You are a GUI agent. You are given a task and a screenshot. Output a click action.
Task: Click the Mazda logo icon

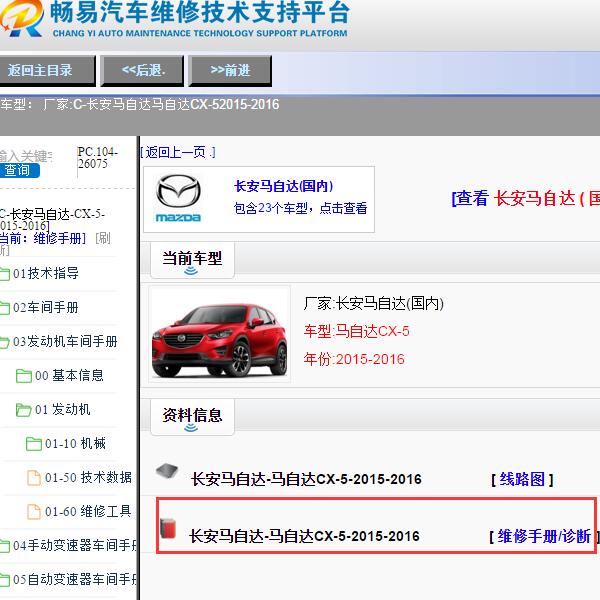click(178, 198)
